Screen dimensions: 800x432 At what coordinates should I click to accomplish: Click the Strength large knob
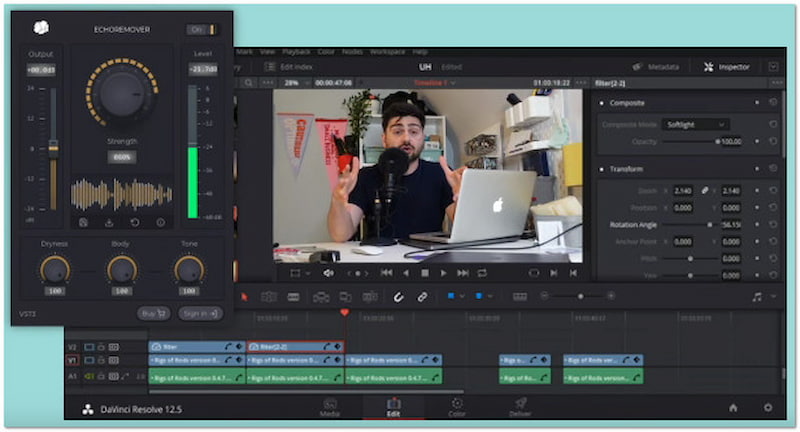coord(122,93)
